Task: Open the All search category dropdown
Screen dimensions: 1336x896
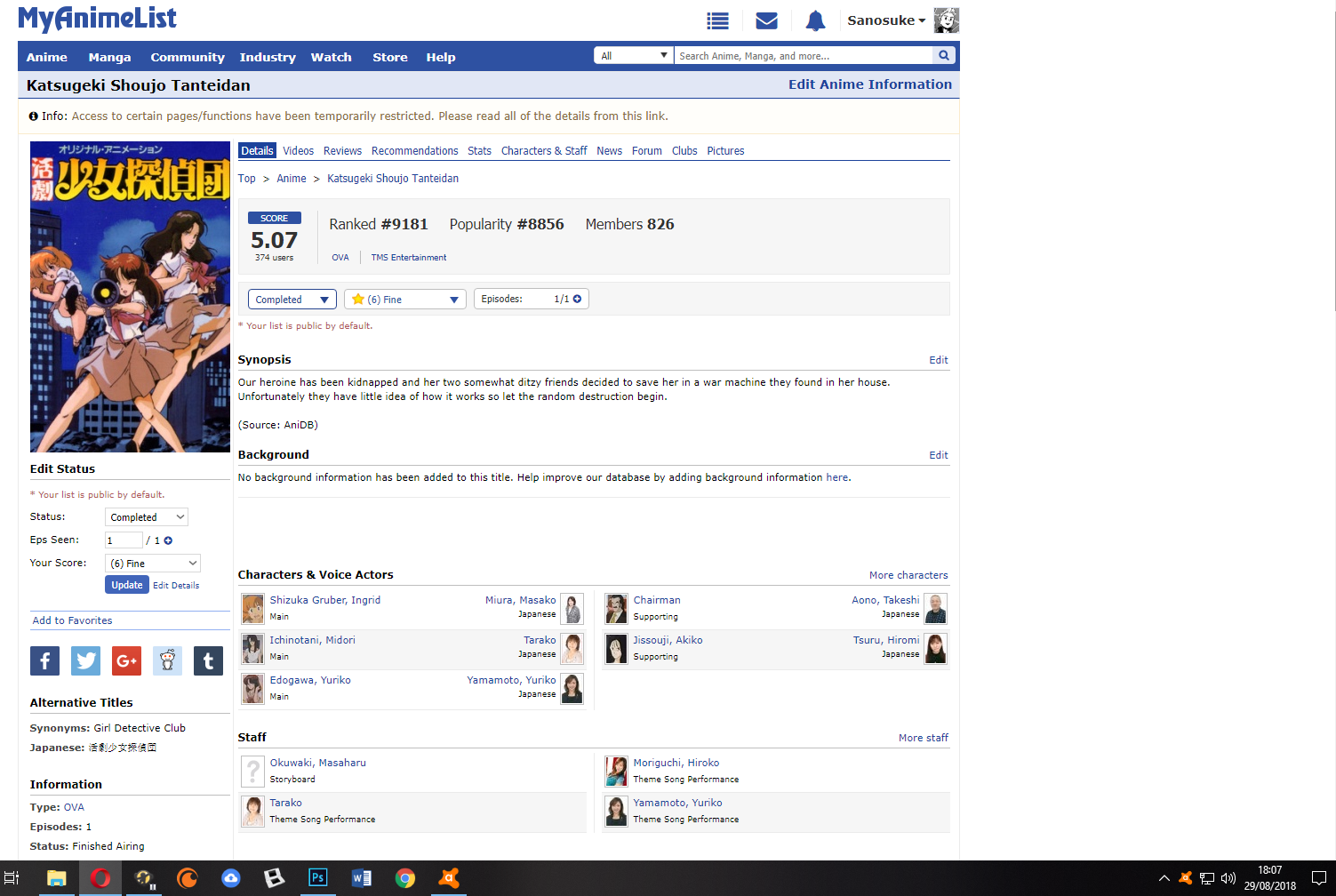Action: click(634, 55)
